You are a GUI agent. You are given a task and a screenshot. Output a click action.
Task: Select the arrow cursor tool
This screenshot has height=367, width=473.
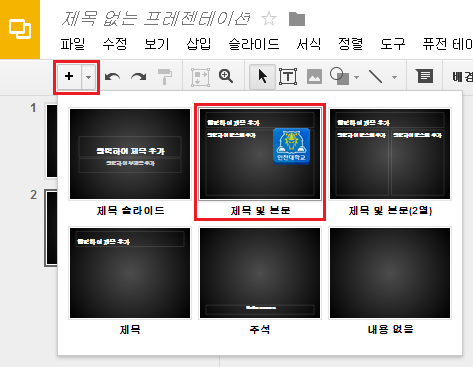click(x=262, y=77)
